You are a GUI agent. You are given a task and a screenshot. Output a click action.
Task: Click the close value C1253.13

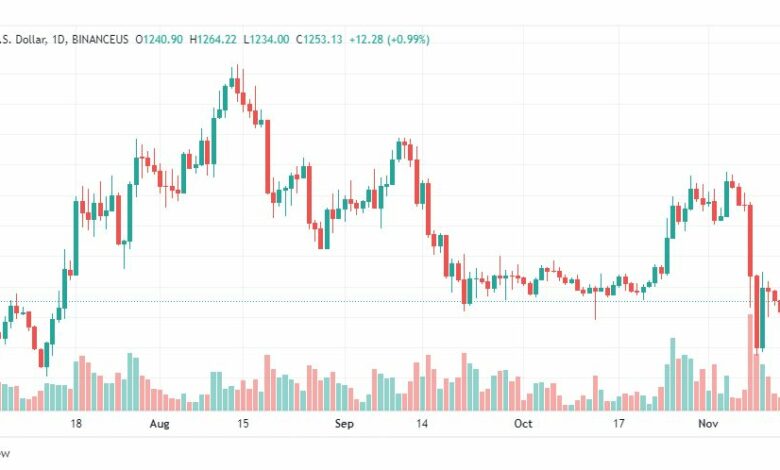coord(319,39)
